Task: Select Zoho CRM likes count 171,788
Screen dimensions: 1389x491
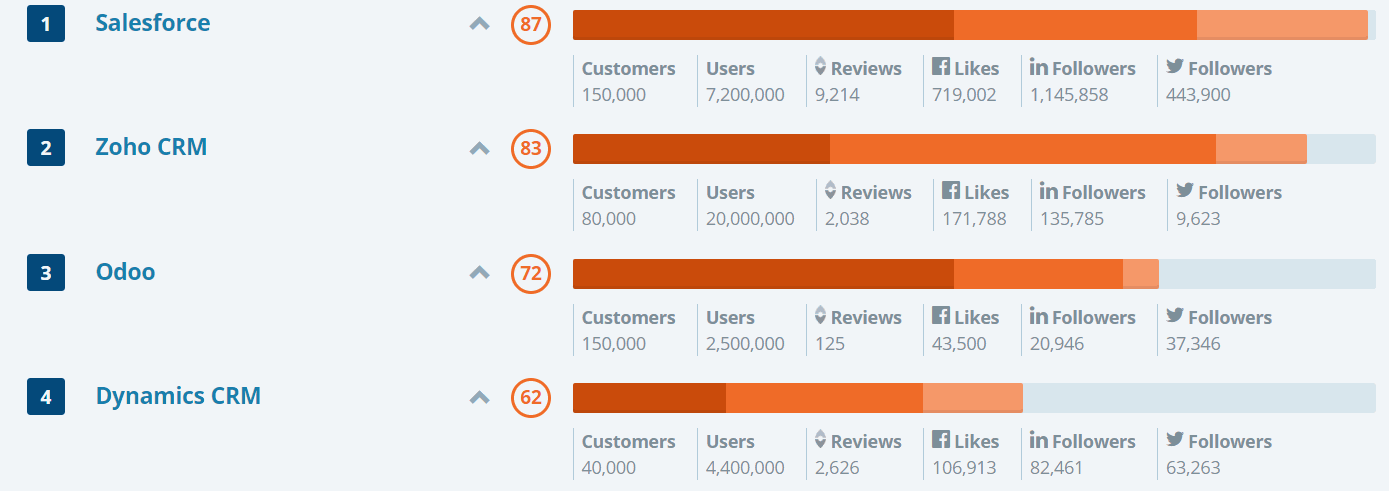Action: point(974,219)
